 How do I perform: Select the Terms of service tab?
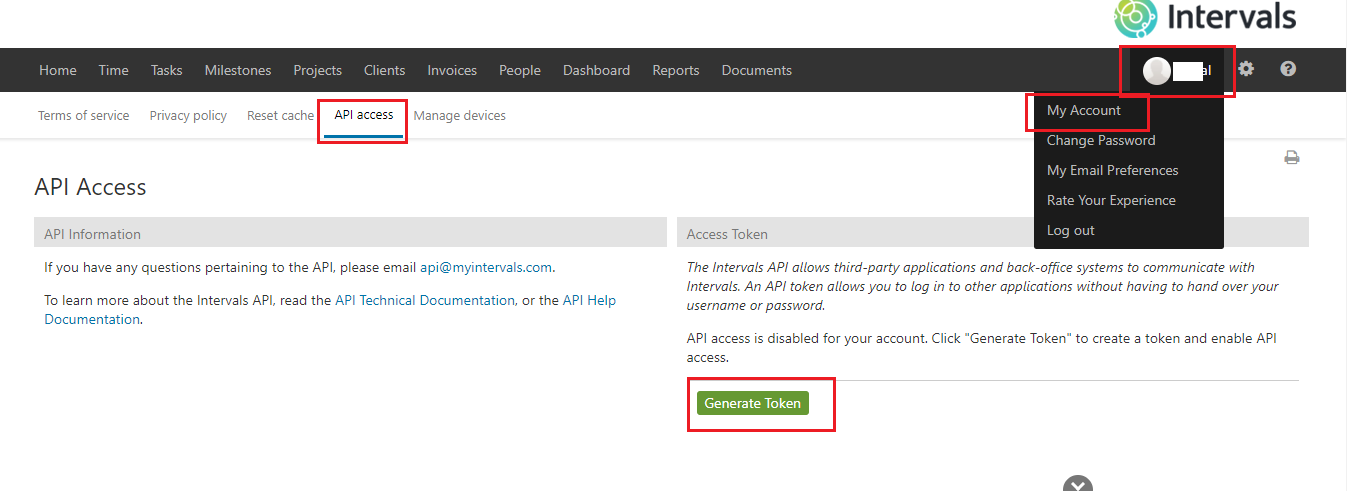83,115
